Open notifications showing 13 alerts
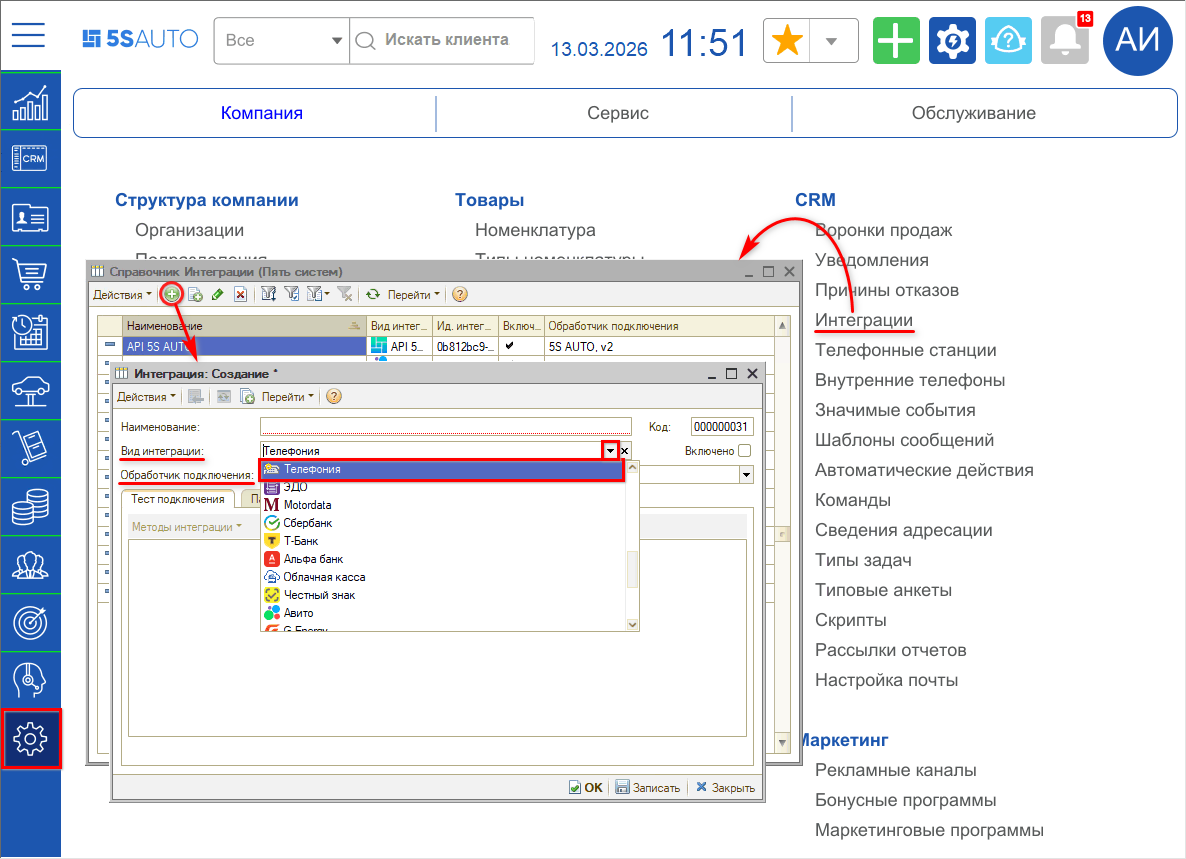Screen dimensions: 1186x859 coord(1064,40)
